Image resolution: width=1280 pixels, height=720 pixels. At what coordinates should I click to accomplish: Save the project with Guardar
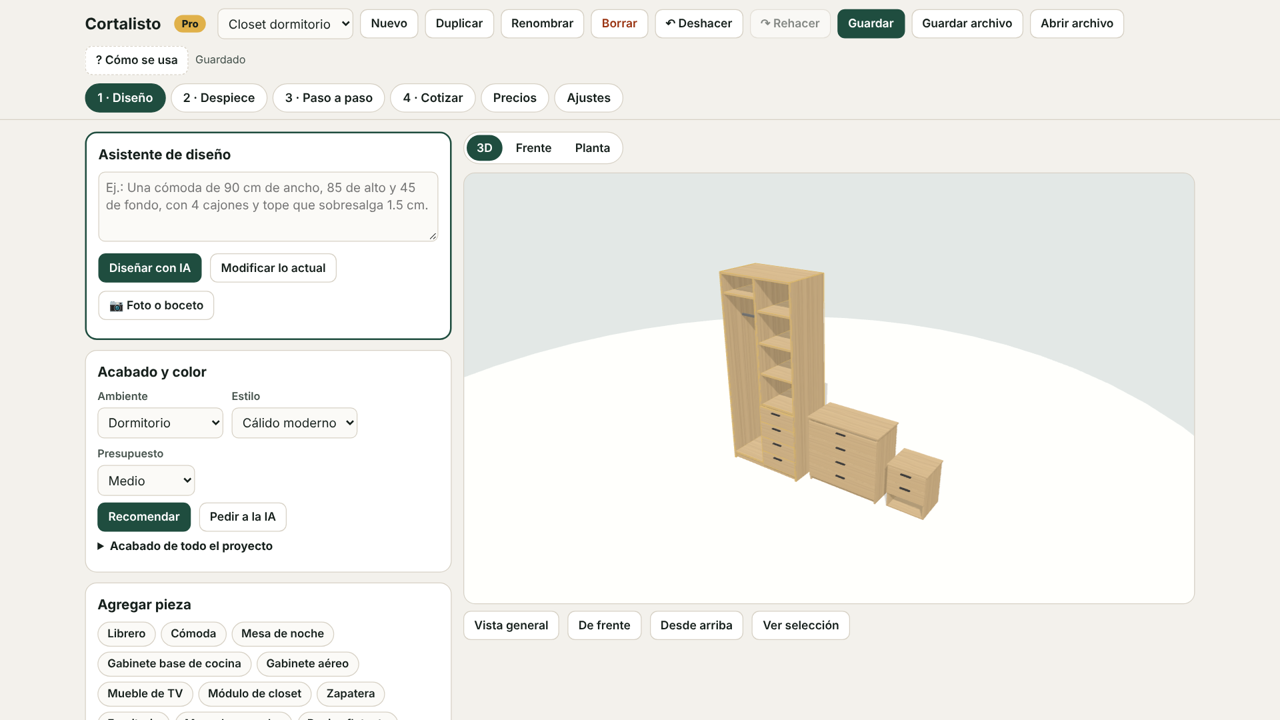click(871, 23)
